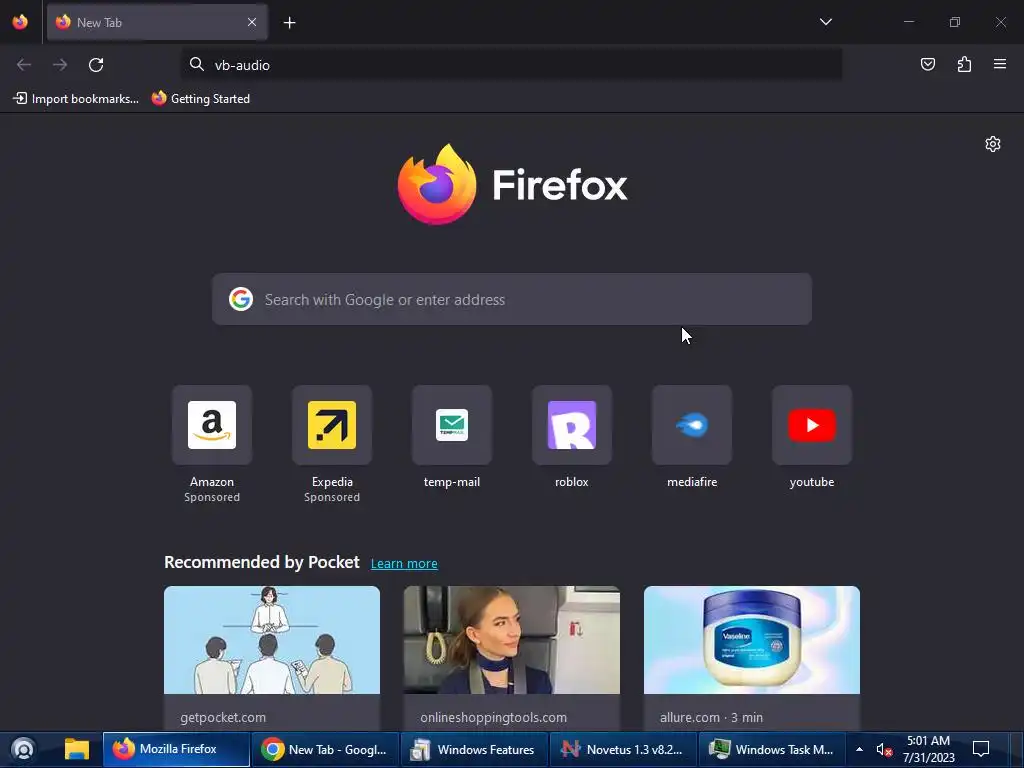1024x768 pixels.
Task: Click the search magnifier icon in address bar
Action: [197, 64]
